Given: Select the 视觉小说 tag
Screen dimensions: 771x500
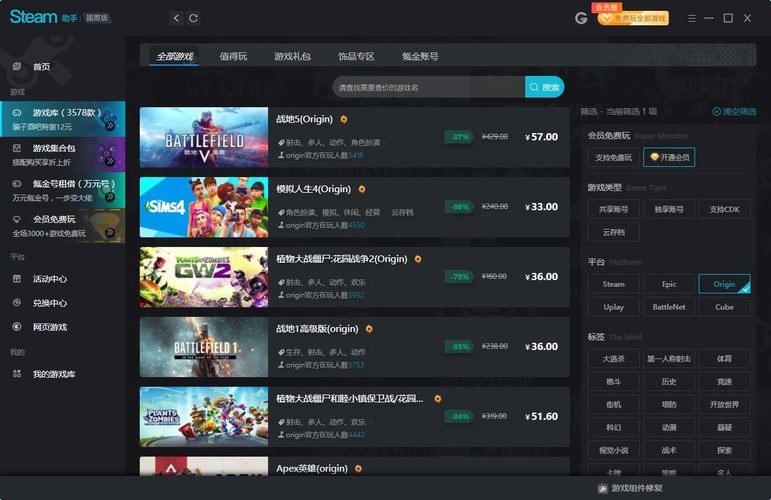Looking at the screenshot, I should coord(614,450).
